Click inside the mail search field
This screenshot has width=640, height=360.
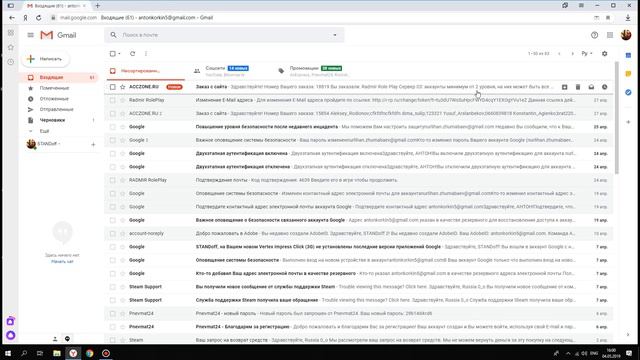click(224, 35)
